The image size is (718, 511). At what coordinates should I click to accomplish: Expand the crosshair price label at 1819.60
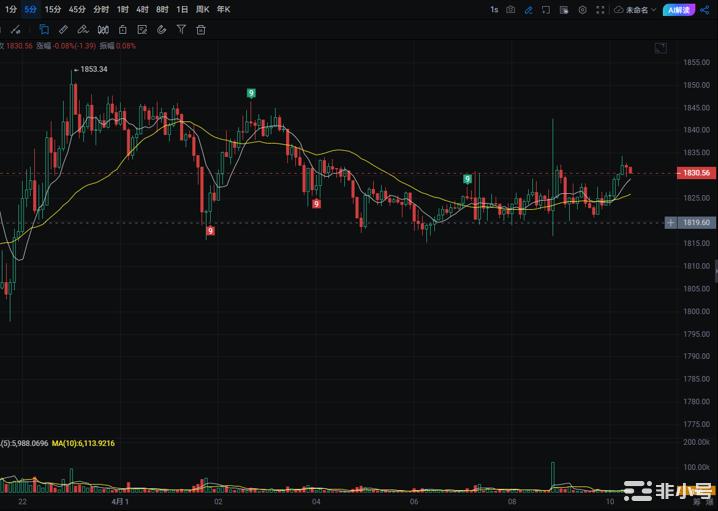pyautogui.click(x=671, y=222)
